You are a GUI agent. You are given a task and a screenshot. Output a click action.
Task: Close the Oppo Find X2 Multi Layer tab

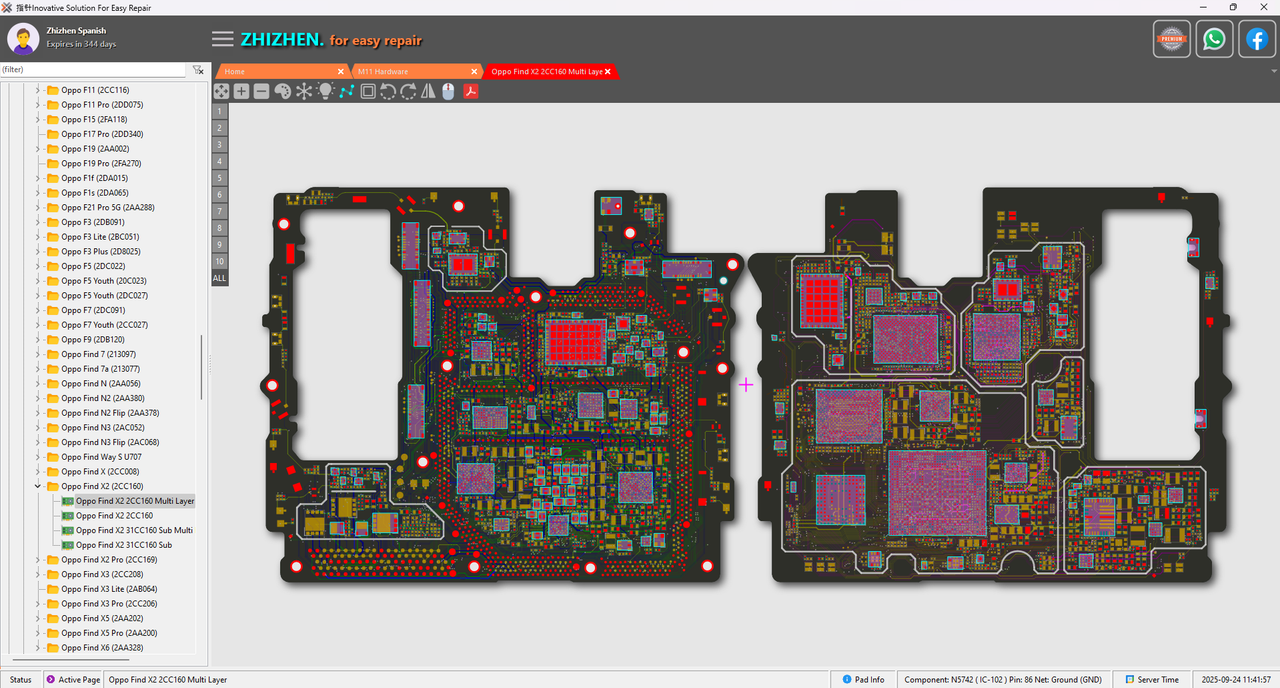[x=608, y=71]
